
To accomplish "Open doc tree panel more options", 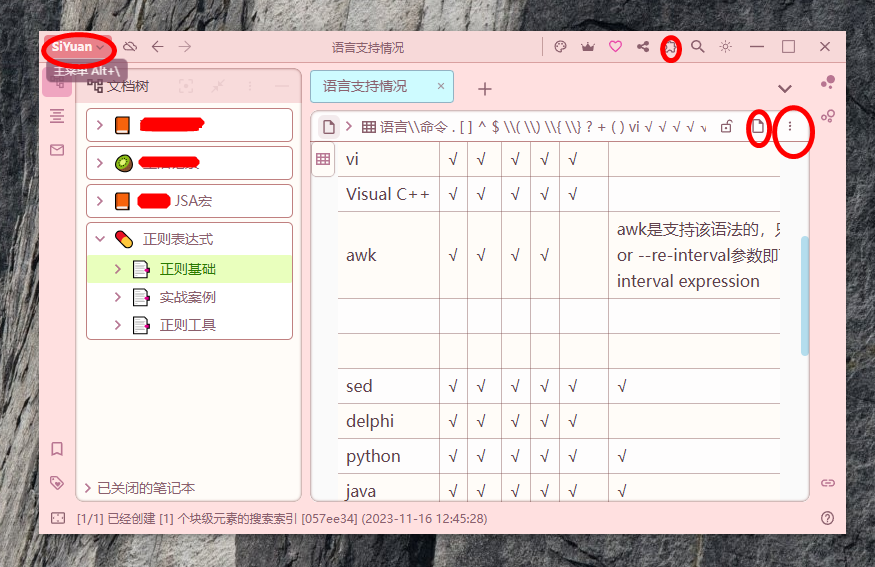I will click(x=250, y=86).
